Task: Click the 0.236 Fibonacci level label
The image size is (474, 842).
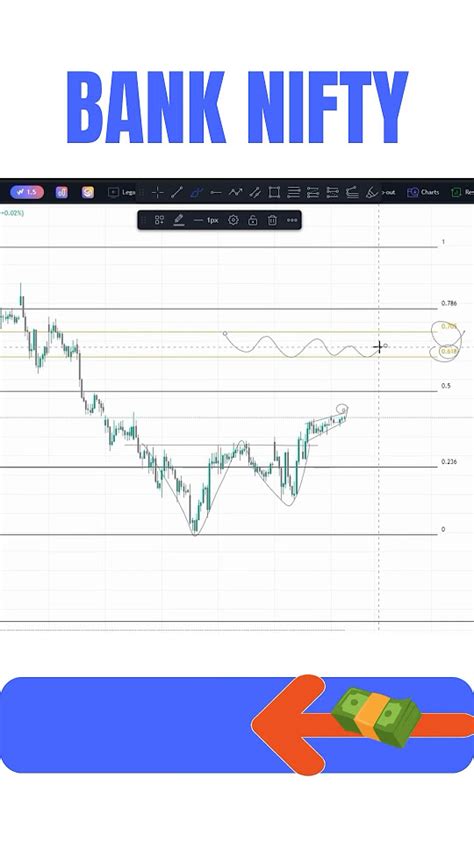Action: click(x=449, y=462)
